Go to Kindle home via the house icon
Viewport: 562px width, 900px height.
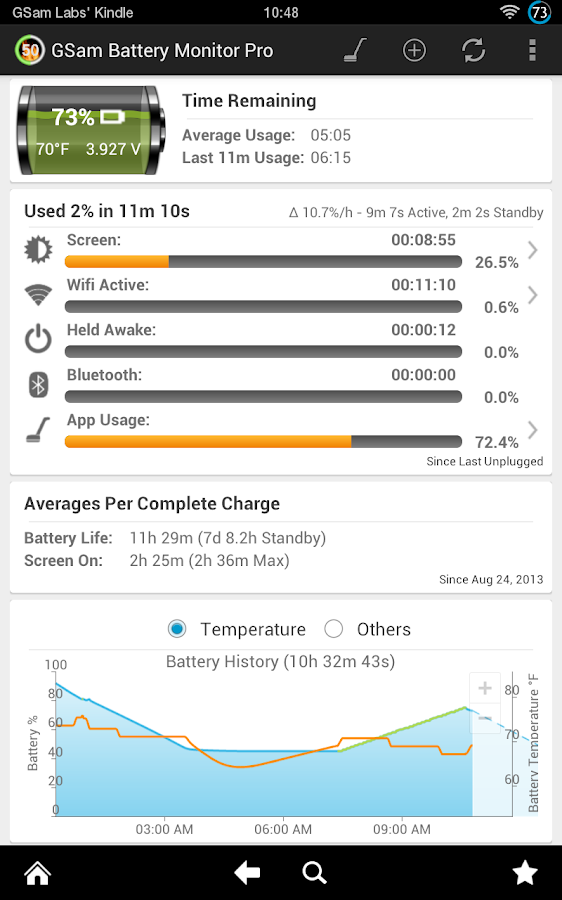pyautogui.click(x=38, y=873)
